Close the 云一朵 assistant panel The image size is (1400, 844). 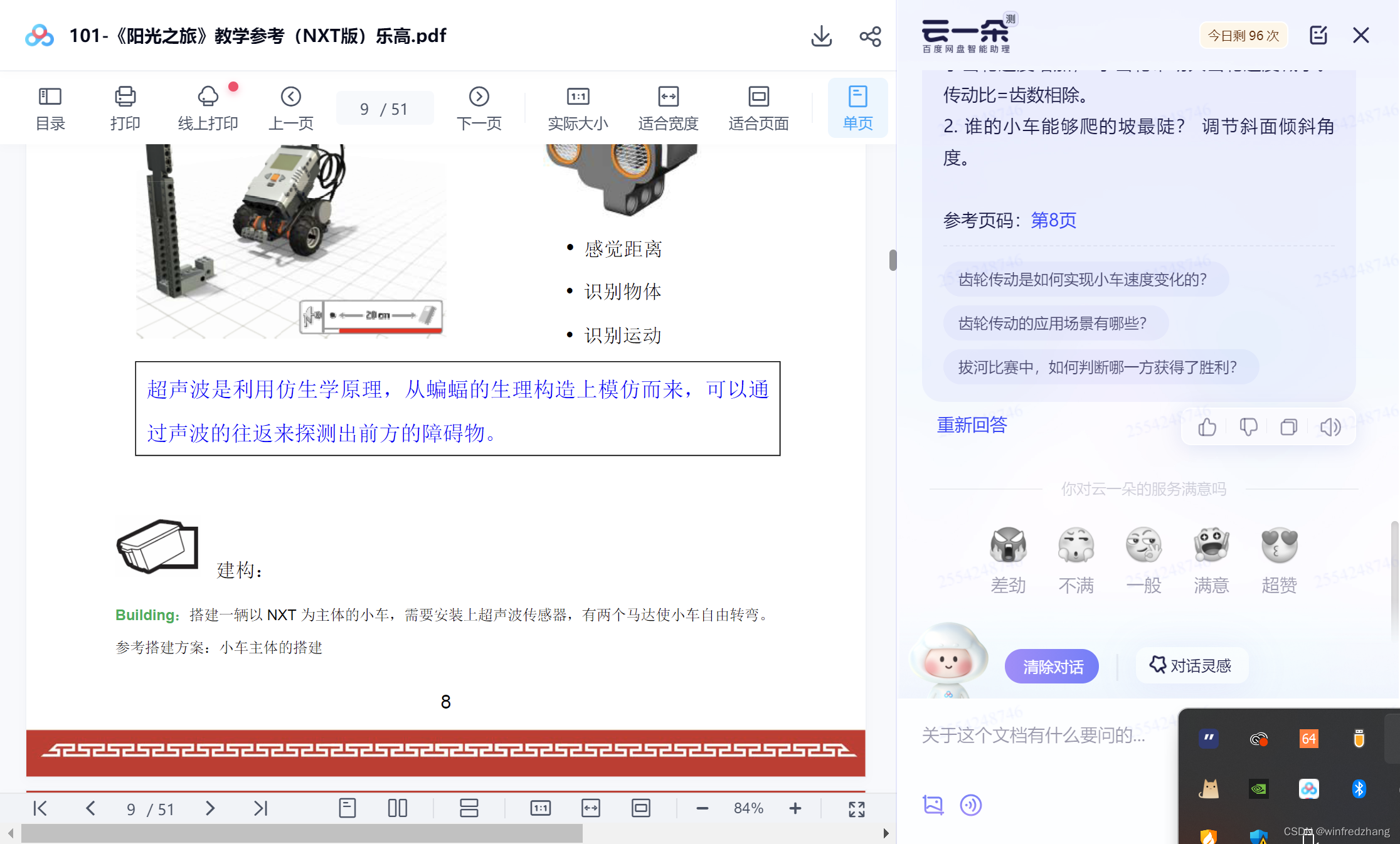click(x=1360, y=35)
